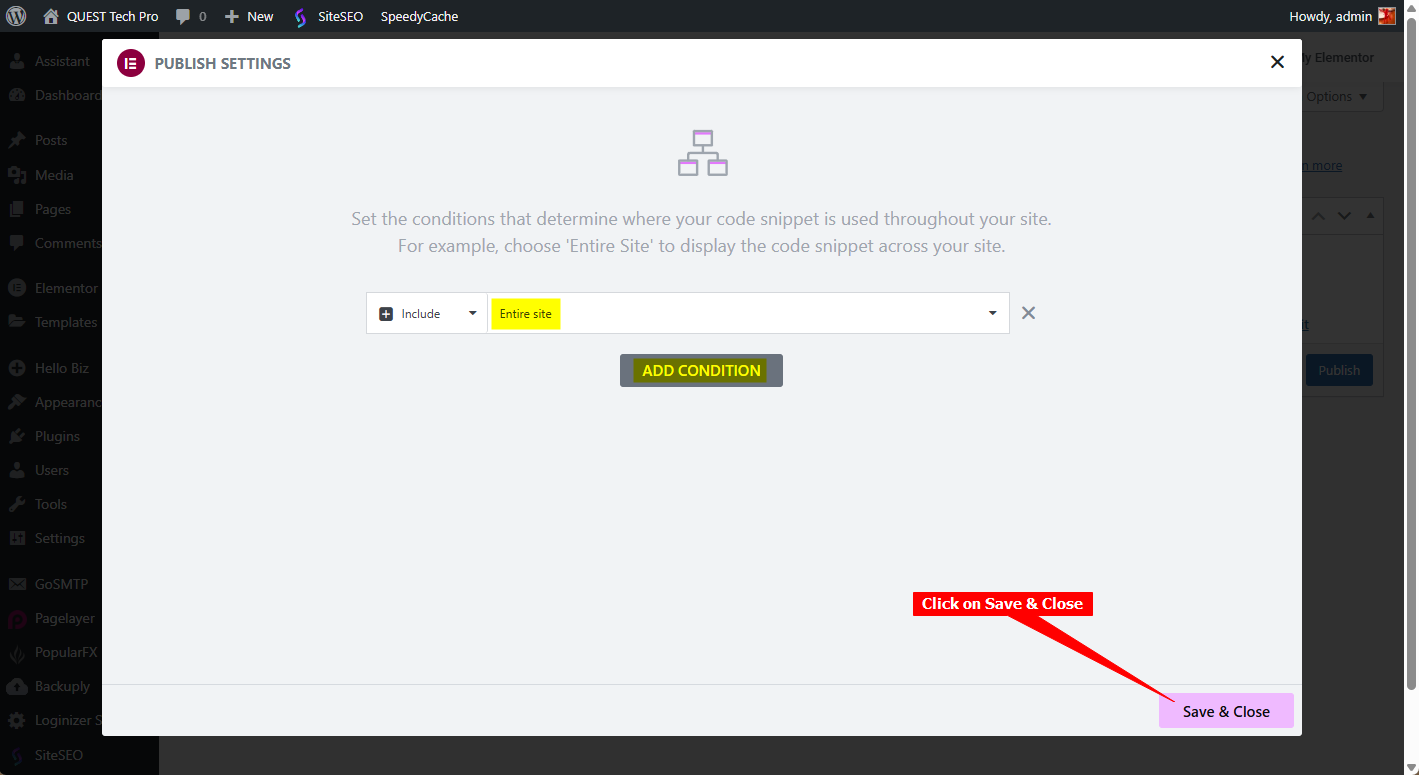Open the Posts pushpin icon

17,140
